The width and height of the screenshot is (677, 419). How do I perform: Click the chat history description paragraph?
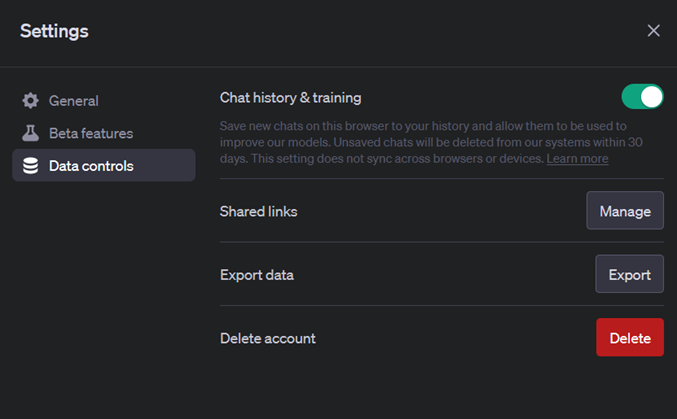(x=420, y=142)
